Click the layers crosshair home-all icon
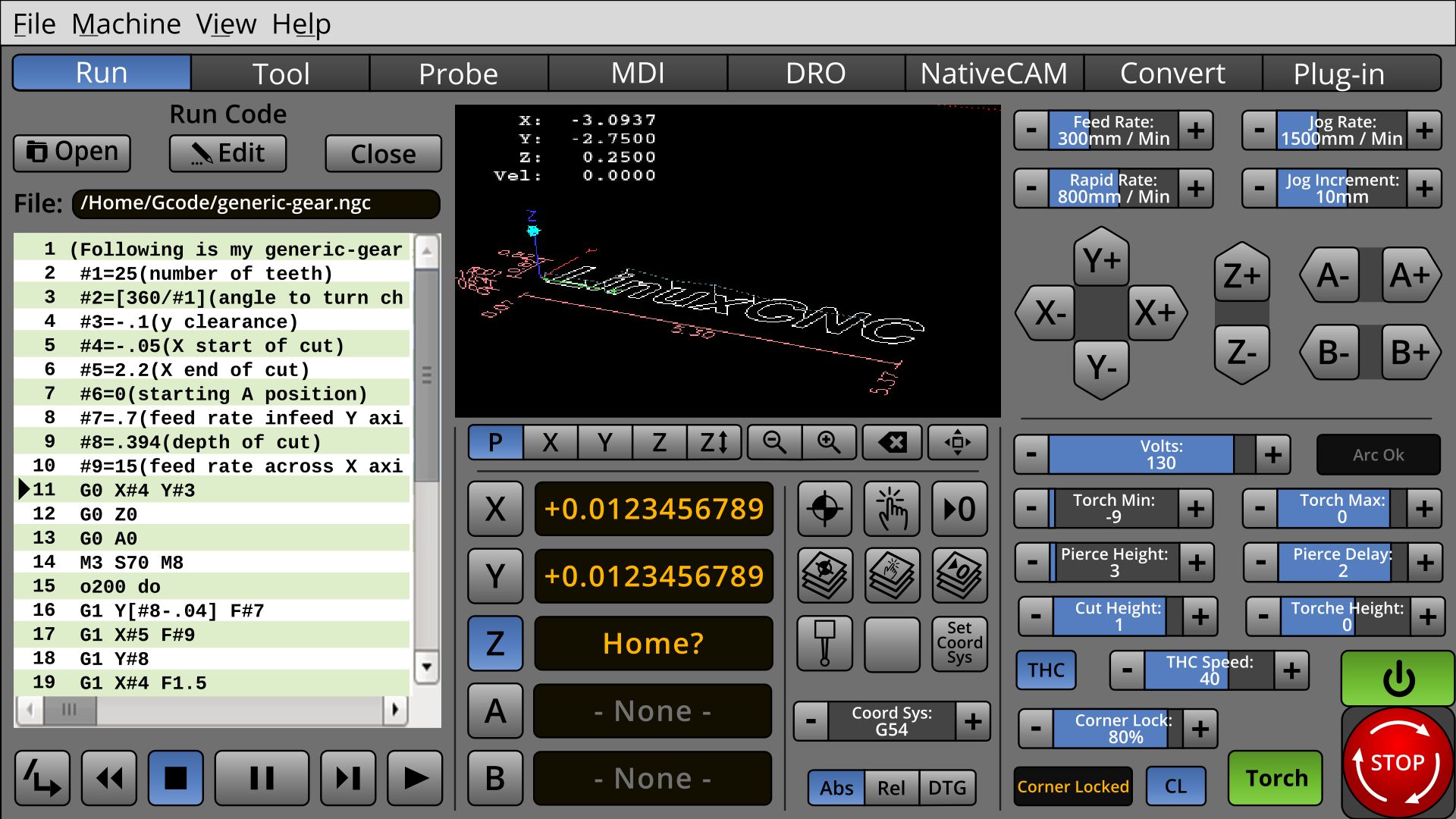 825,576
